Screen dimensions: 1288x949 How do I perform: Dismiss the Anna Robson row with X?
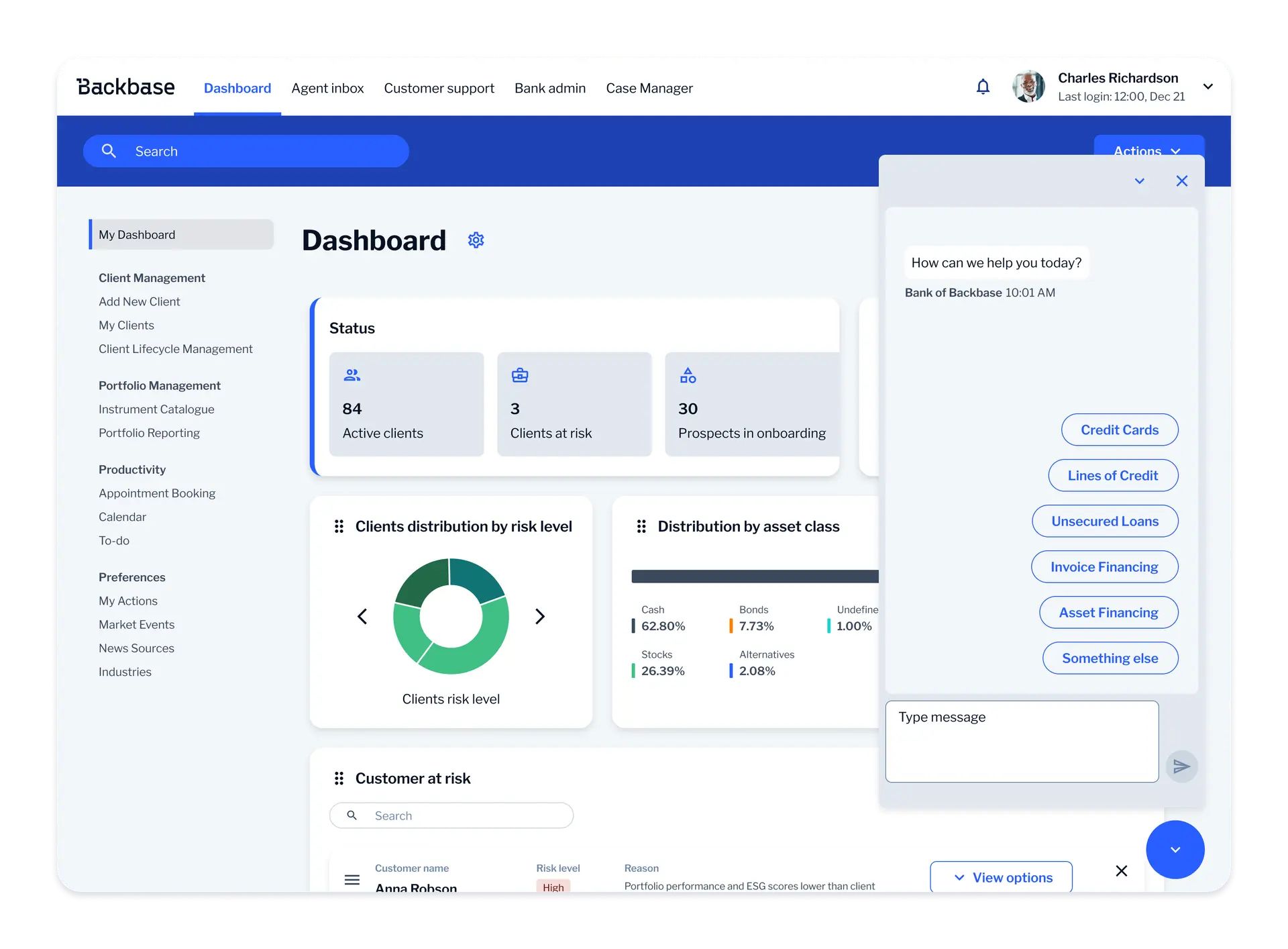(x=1121, y=871)
